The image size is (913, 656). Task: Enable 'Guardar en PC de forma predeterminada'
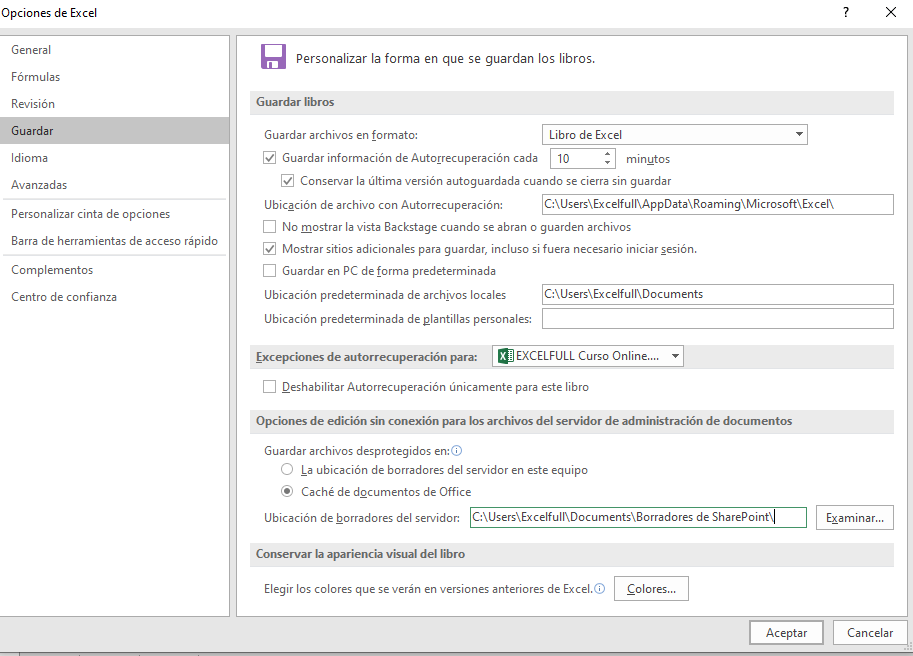269,270
